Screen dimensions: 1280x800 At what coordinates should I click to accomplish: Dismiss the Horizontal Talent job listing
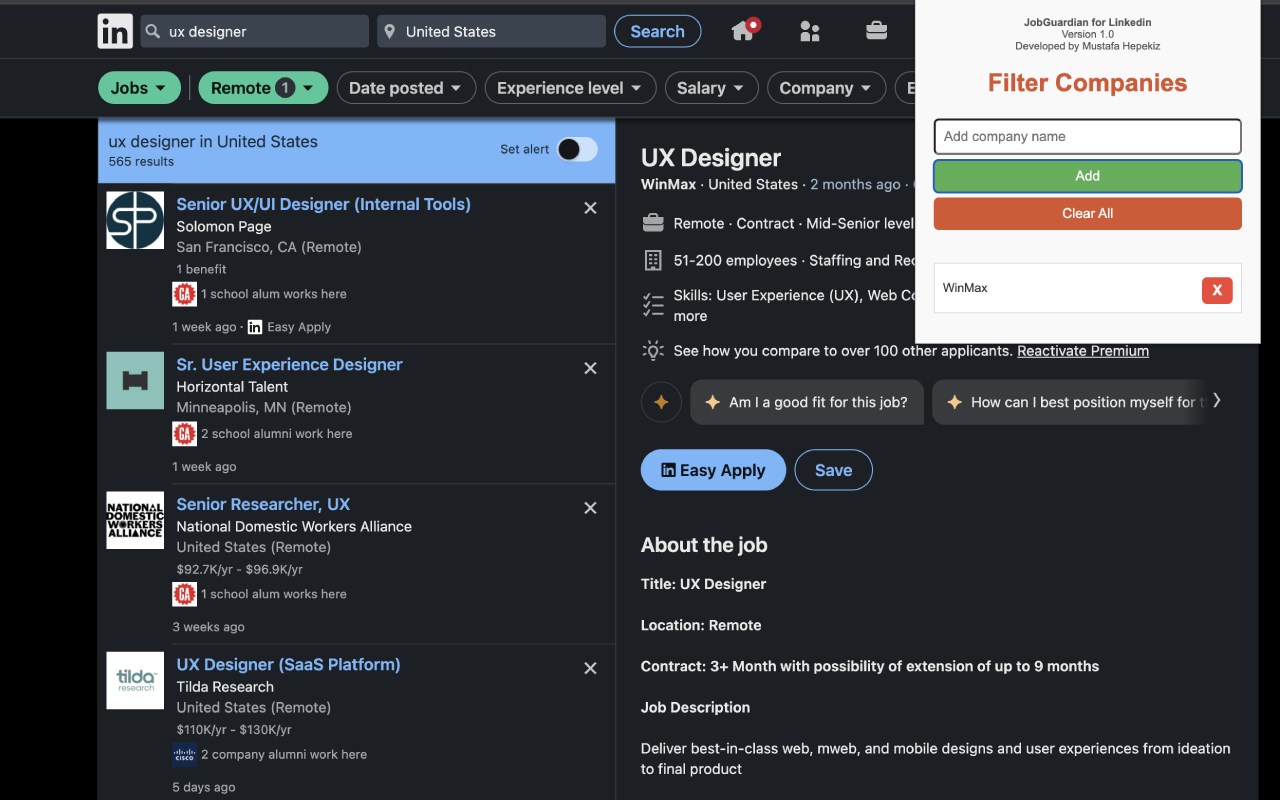point(590,368)
